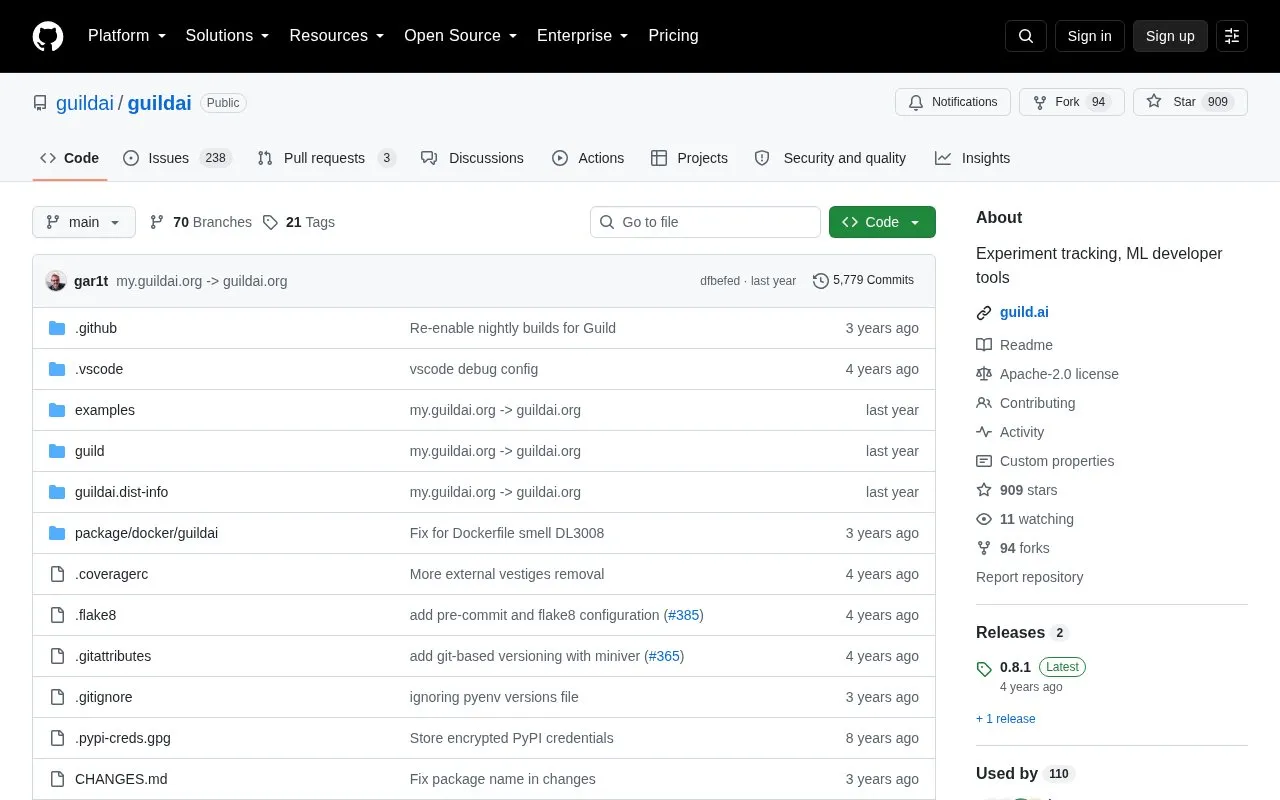Open the .gitattributes file

click(x=113, y=656)
